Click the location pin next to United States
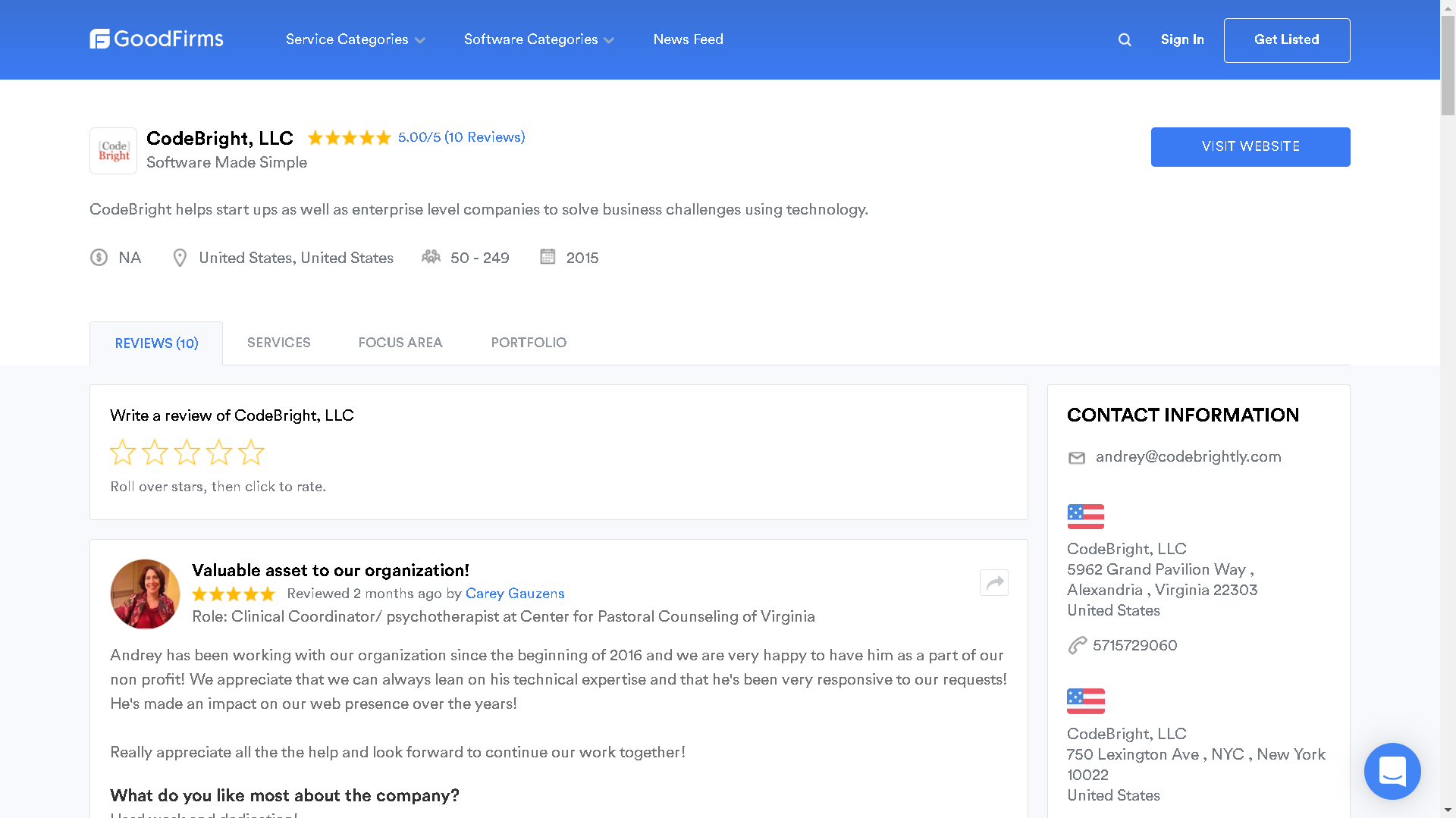 pos(180,258)
